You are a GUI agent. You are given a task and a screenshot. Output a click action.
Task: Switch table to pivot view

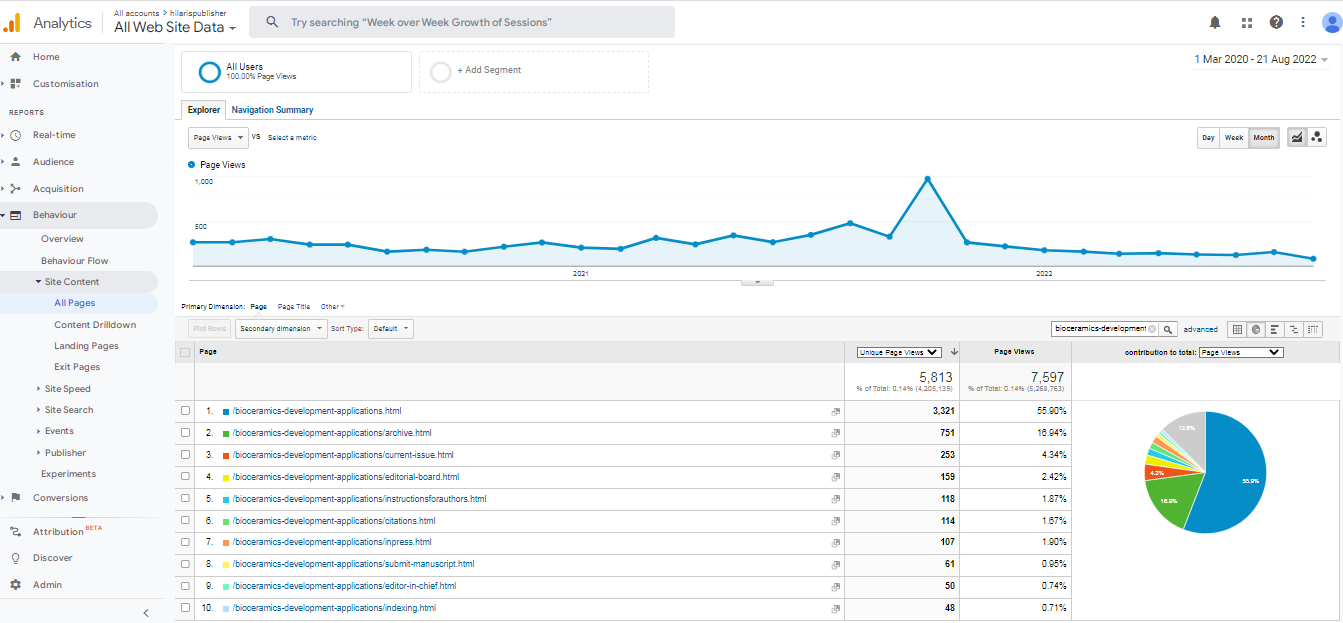pos(1312,329)
